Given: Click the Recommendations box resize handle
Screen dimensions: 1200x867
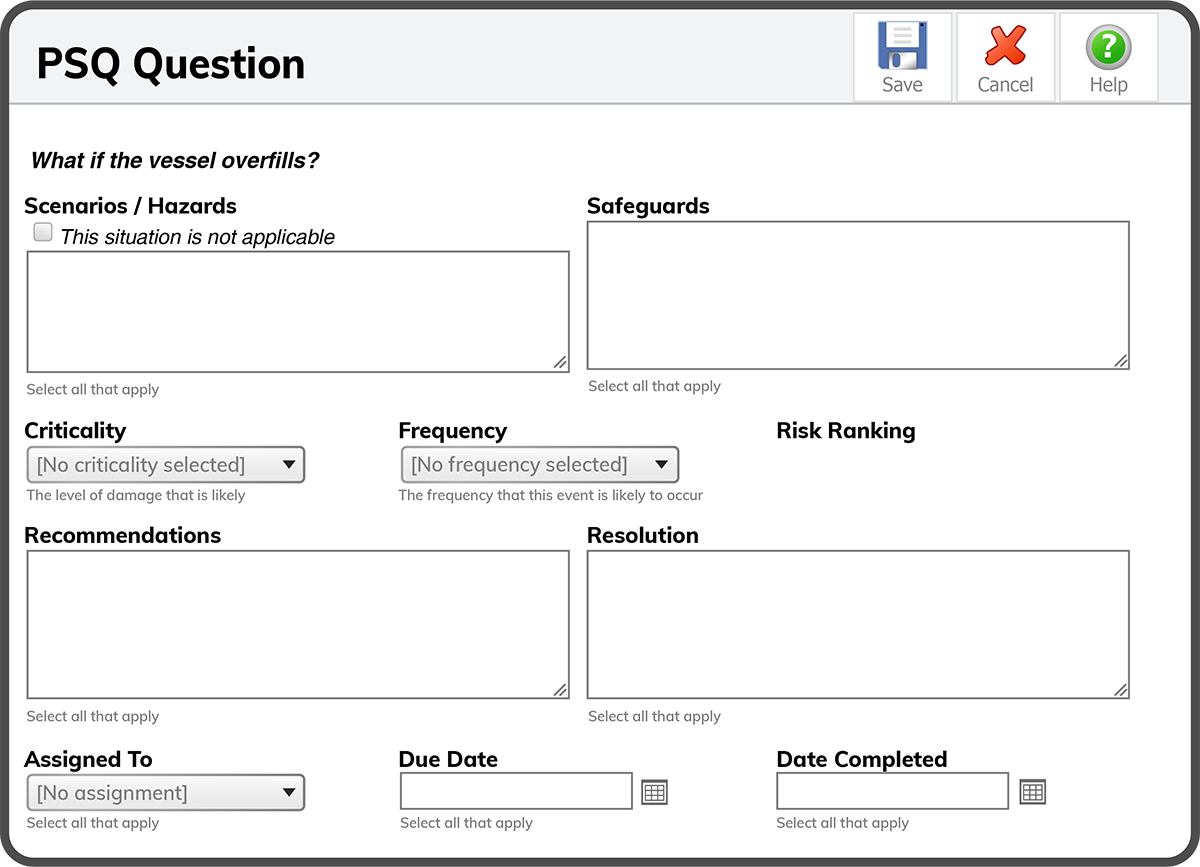Looking at the screenshot, I should tap(560, 689).
